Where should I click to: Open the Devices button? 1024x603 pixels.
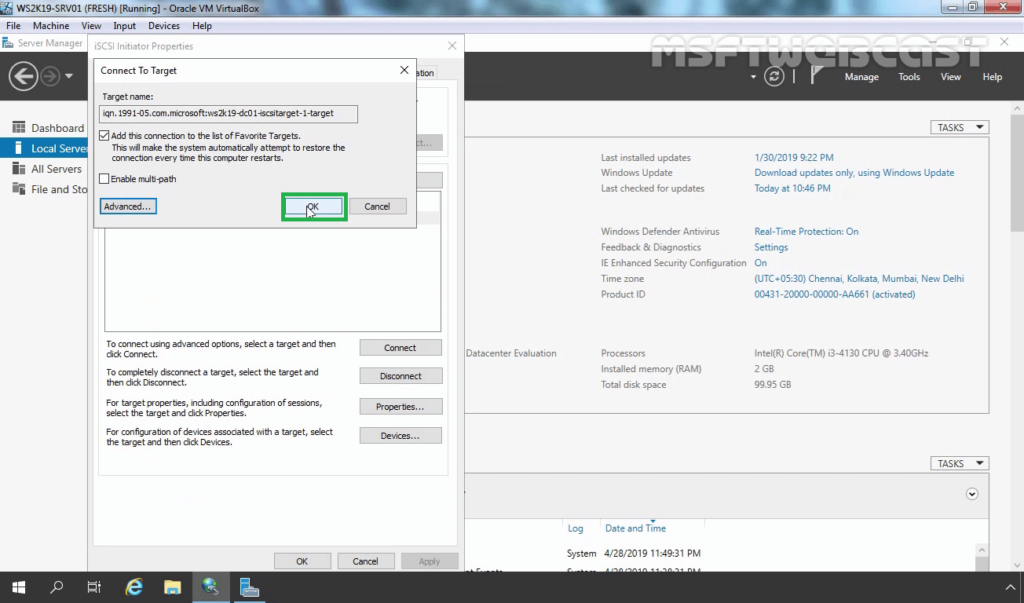click(x=400, y=435)
